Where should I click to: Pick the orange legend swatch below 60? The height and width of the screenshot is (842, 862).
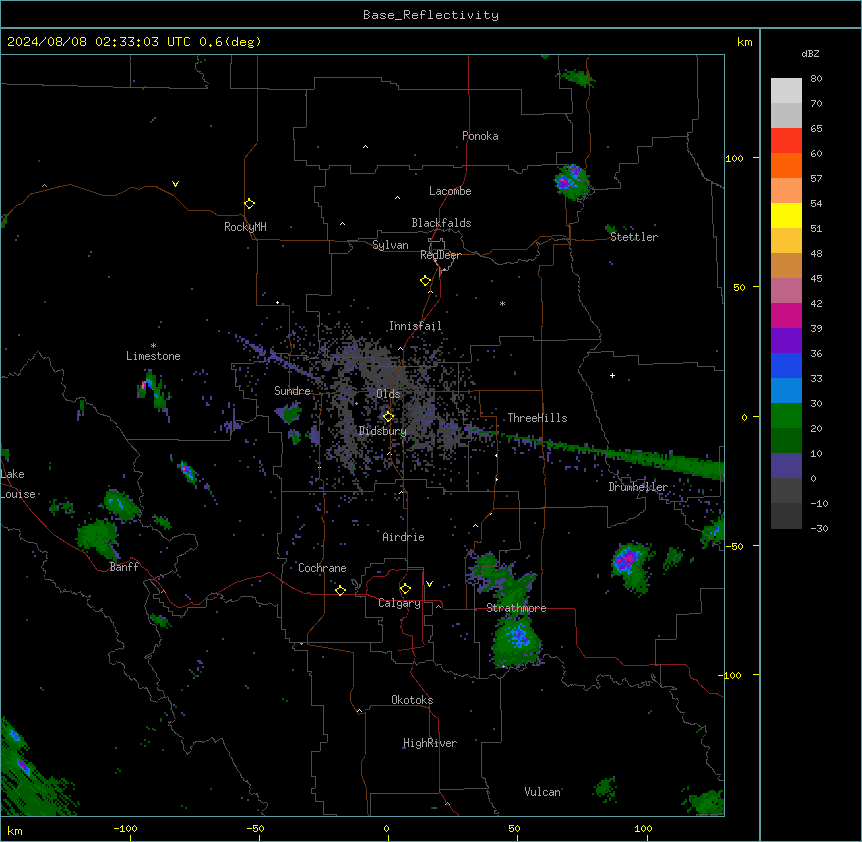pos(786,165)
